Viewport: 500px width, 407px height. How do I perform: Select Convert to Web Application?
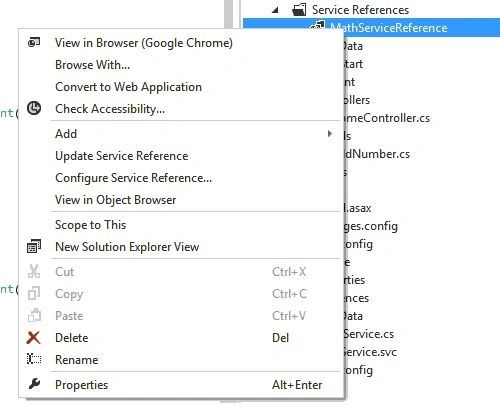128,87
